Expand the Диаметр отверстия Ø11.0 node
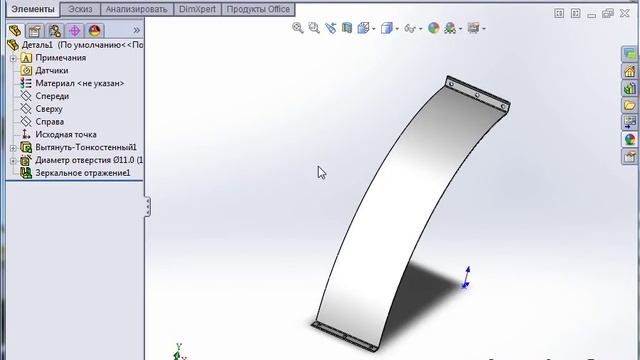Viewport: 640px width, 360px height. (x=13, y=161)
